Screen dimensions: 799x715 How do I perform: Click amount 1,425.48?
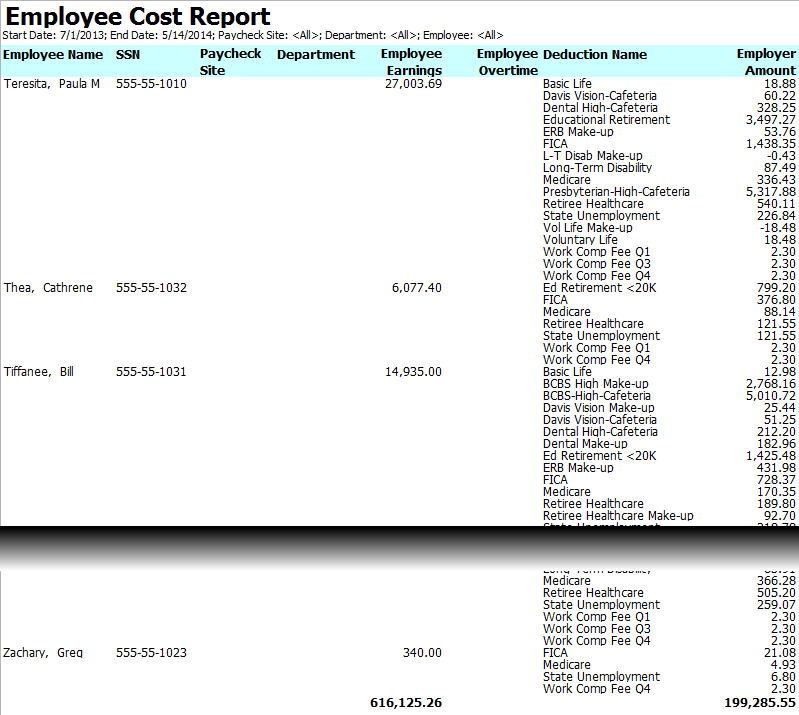770,456
